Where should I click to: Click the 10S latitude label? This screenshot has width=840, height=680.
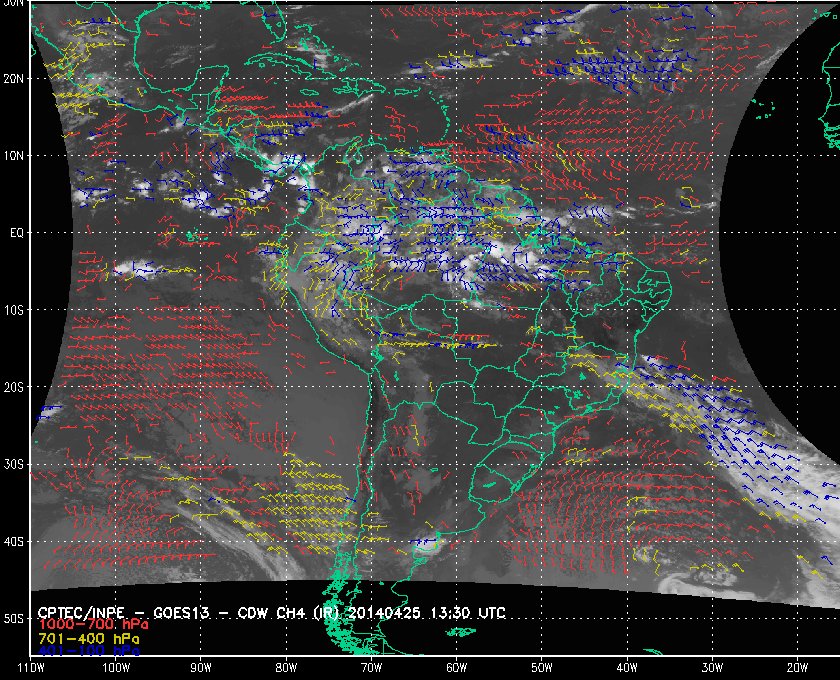[x=13, y=310]
